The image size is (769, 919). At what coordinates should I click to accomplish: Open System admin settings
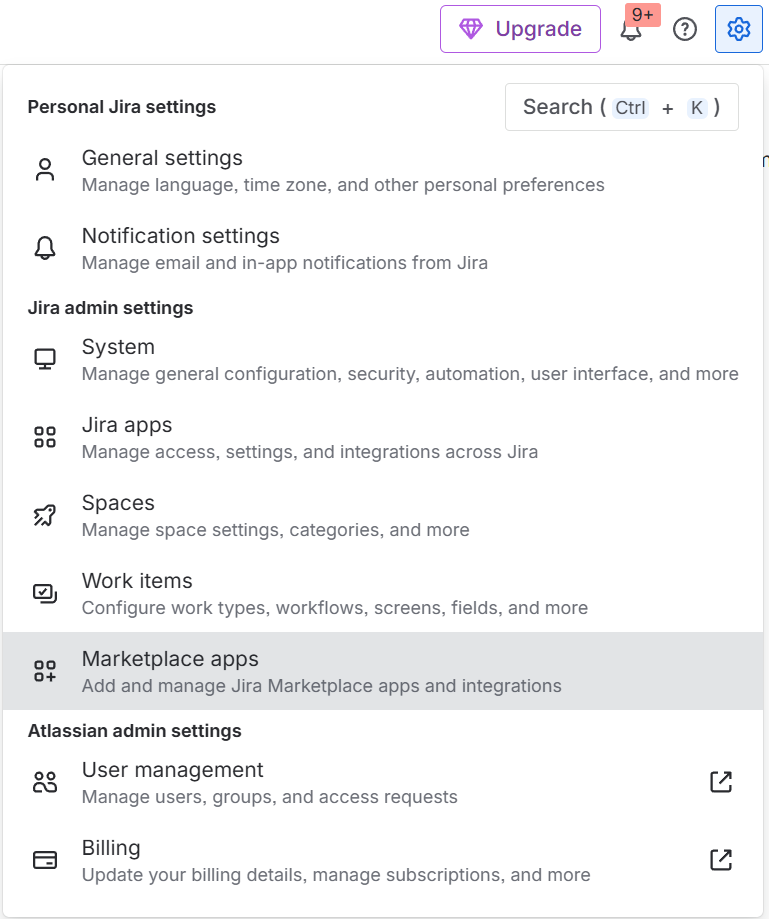coord(383,360)
